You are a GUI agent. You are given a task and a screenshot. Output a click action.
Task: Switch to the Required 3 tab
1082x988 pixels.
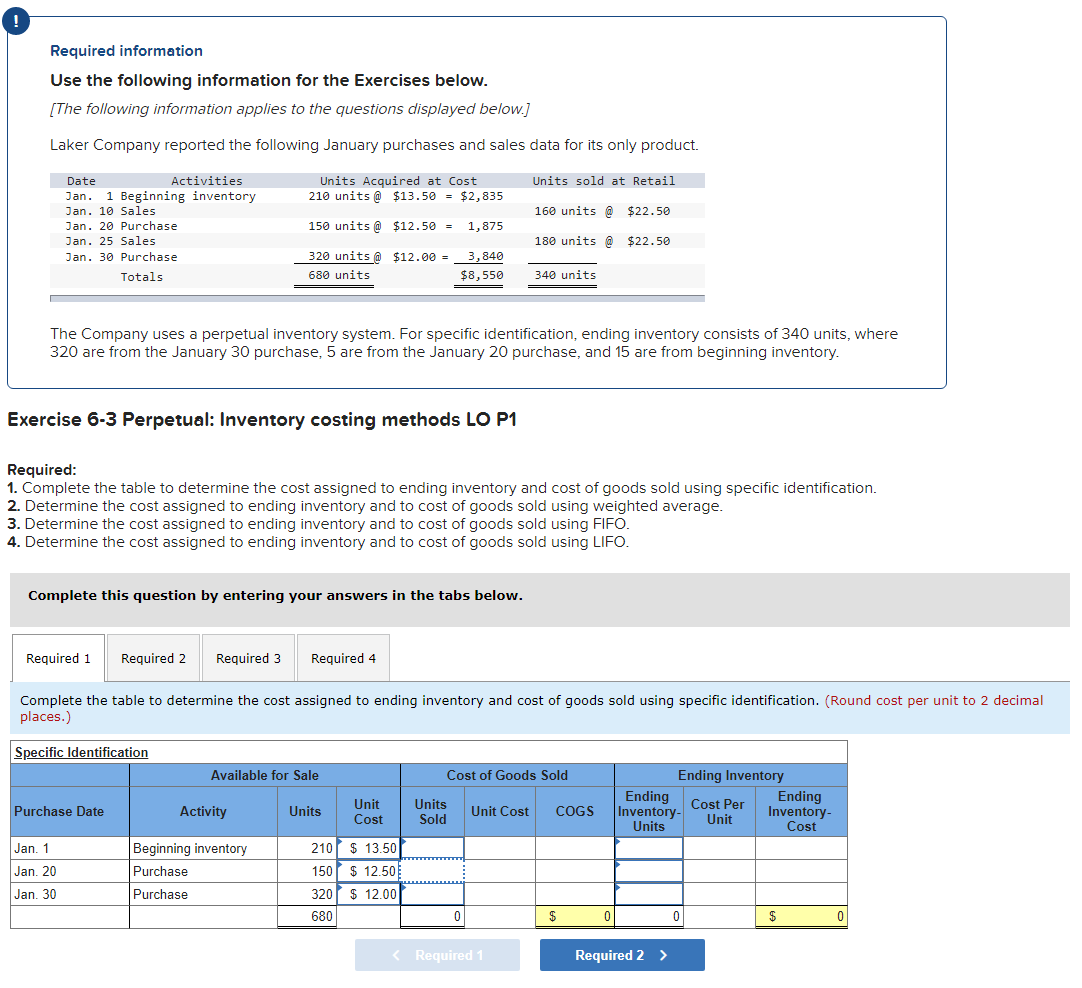[x=248, y=658]
